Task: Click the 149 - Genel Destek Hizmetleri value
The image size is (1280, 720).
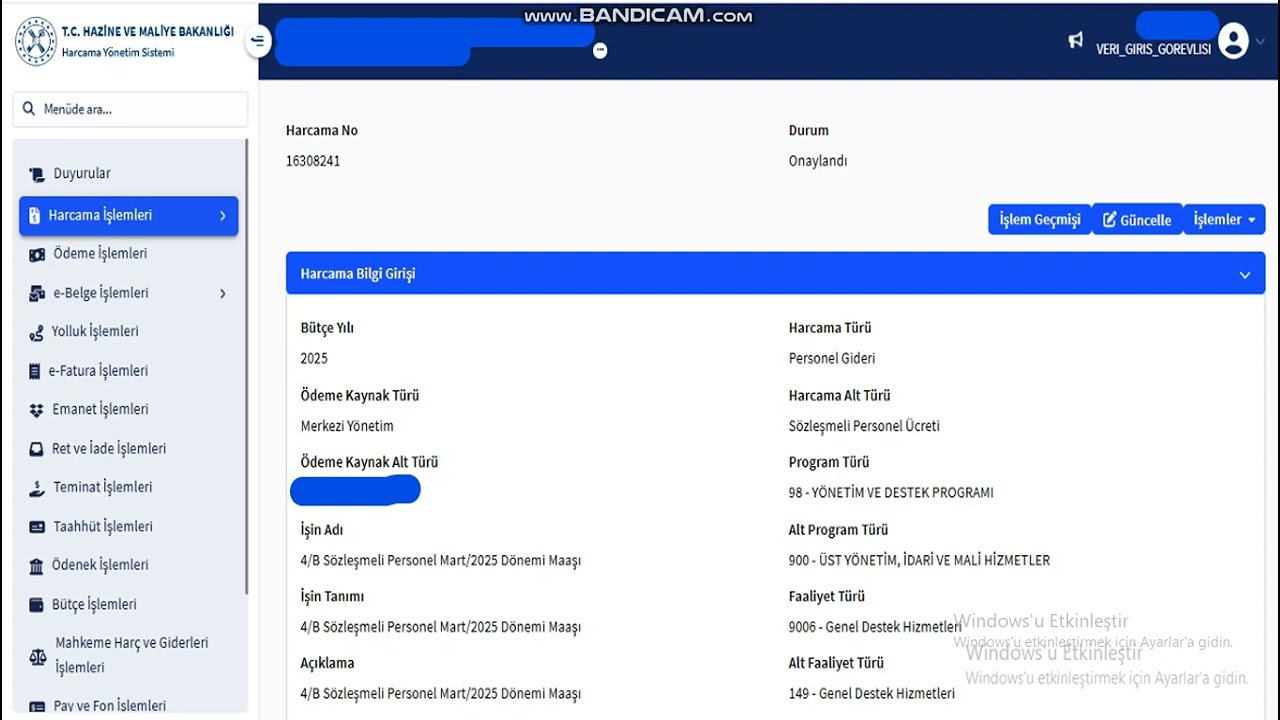Action: 872,694
